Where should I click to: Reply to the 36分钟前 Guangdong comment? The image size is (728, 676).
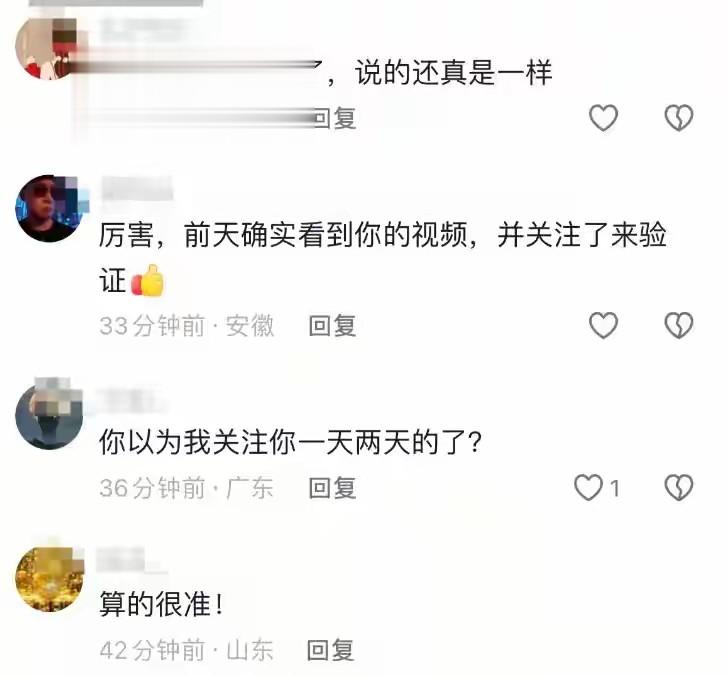pos(332,488)
